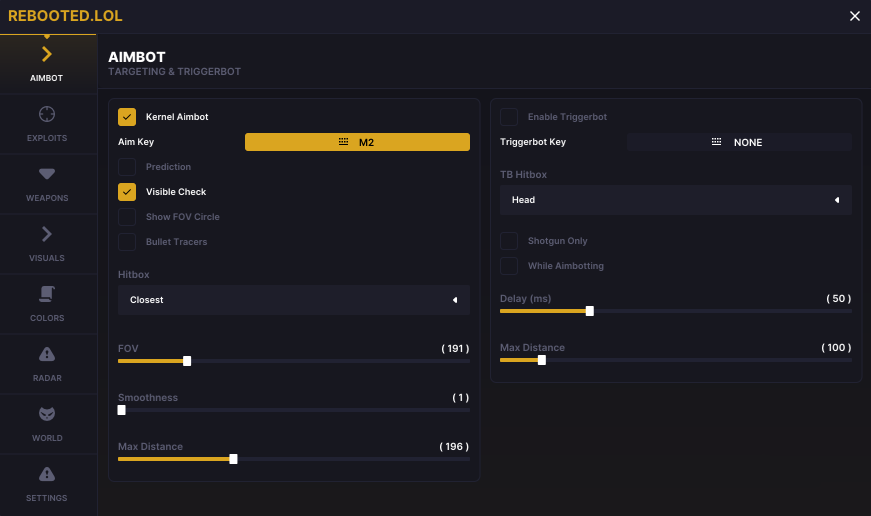
Task: Click the Settings warning triangle icon
Action: pyautogui.click(x=47, y=474)
